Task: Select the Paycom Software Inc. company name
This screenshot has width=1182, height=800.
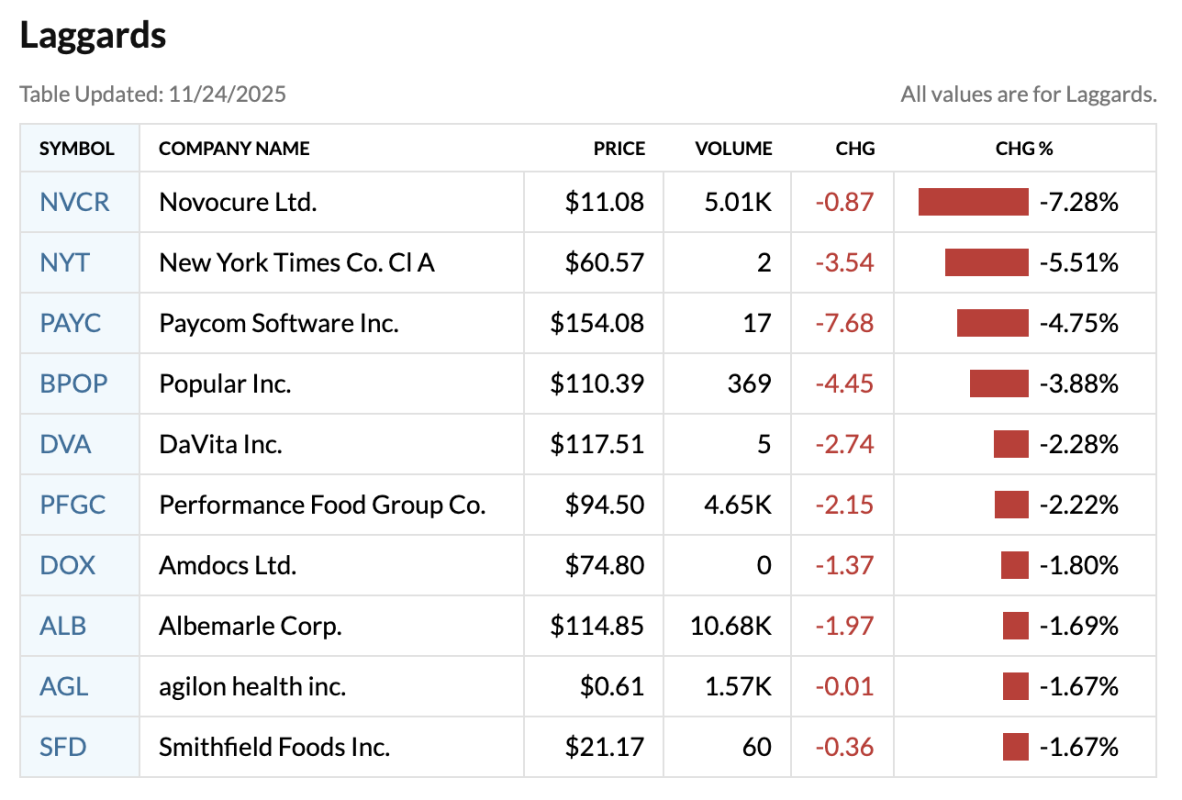Action: point(278,323)
